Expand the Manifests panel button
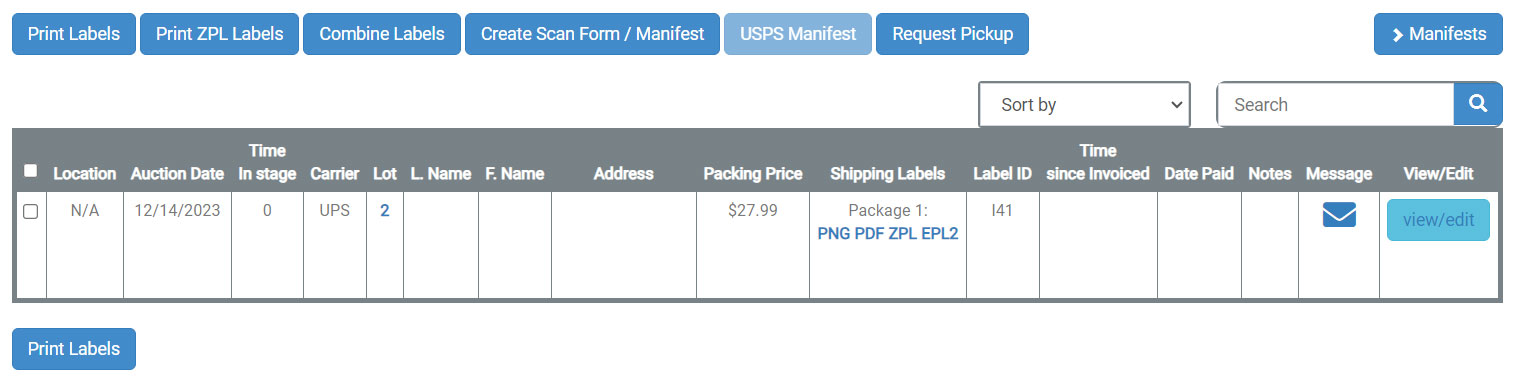The width and height of the screenshot is (1513, 383). click(x=1438, y=34)
